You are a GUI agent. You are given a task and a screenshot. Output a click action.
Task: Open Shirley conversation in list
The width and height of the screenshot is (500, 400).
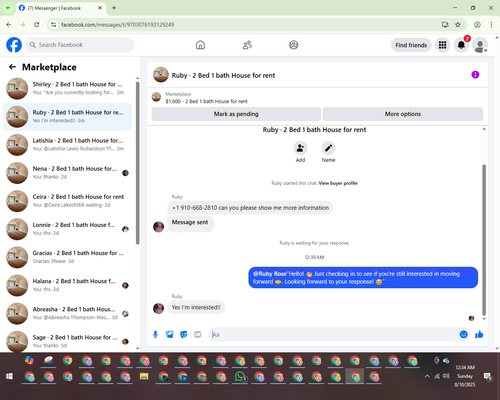(67, 89)
